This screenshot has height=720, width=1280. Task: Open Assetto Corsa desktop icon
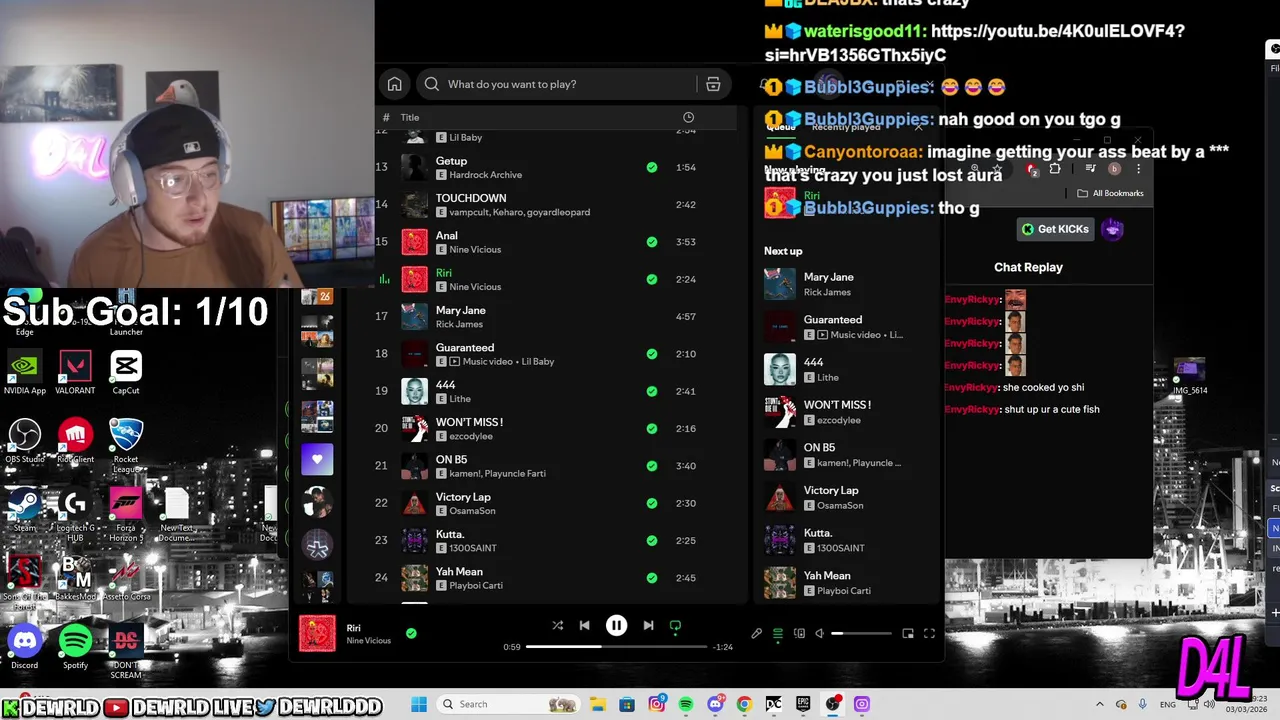(126, 579)
